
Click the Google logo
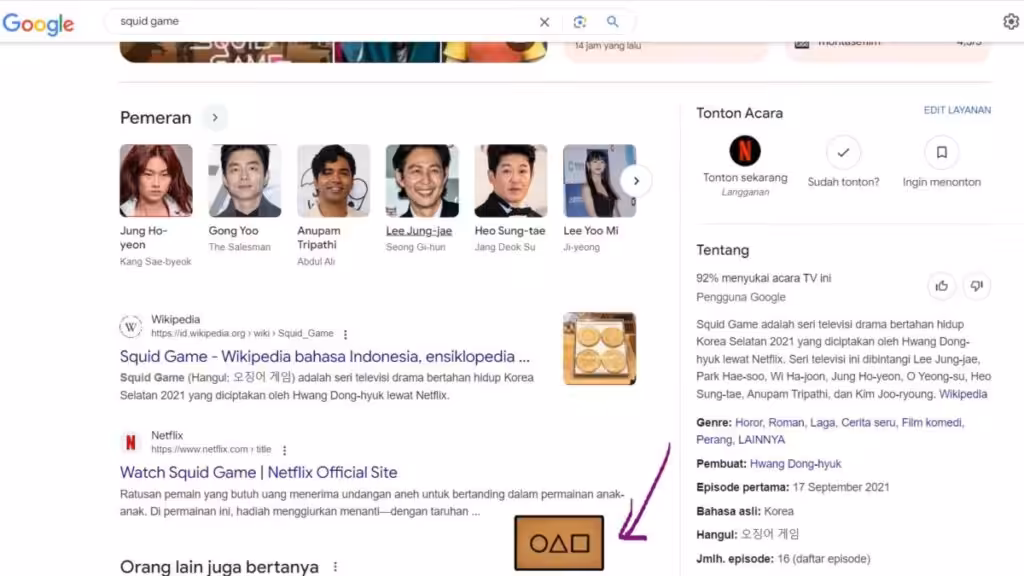38,24
